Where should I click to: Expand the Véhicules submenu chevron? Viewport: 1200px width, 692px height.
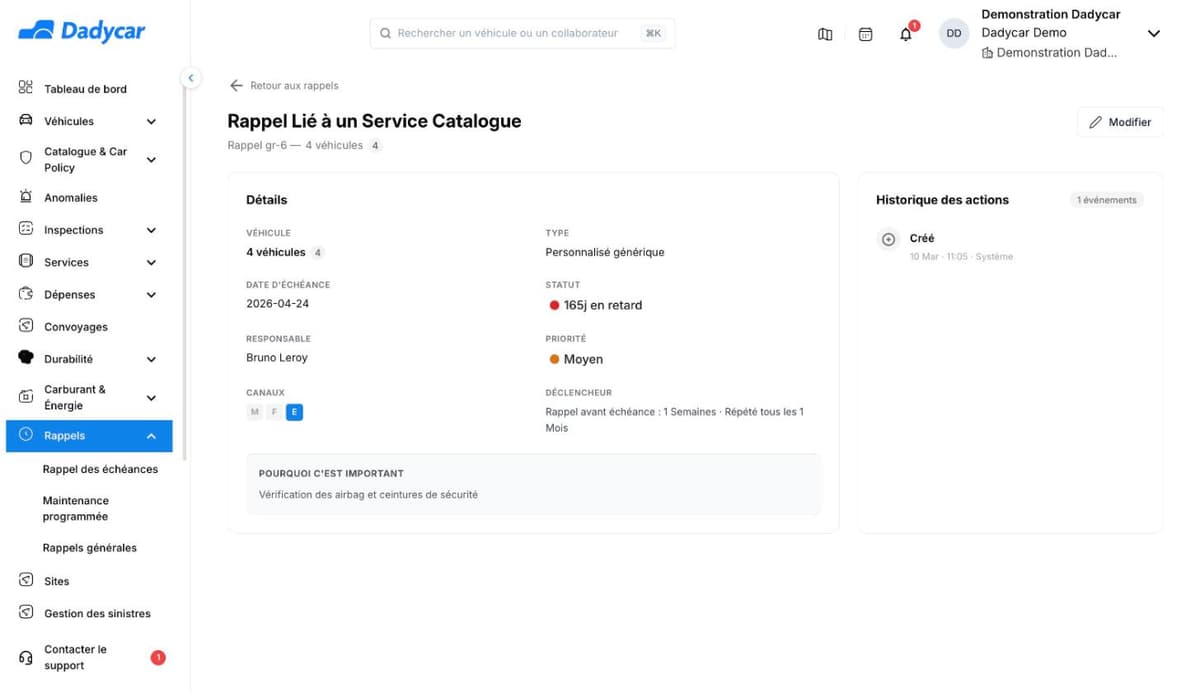pos(151,122)
